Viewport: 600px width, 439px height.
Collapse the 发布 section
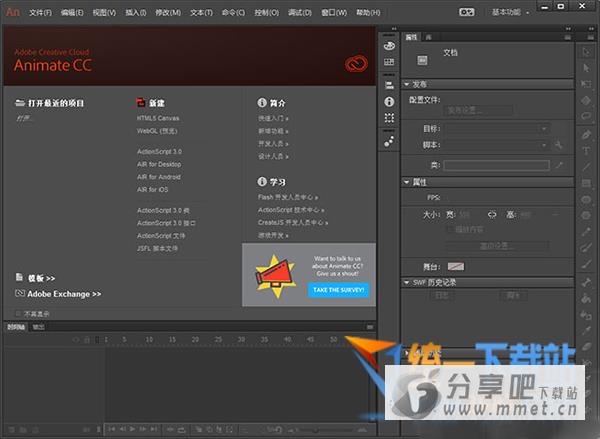click(407, 84)
